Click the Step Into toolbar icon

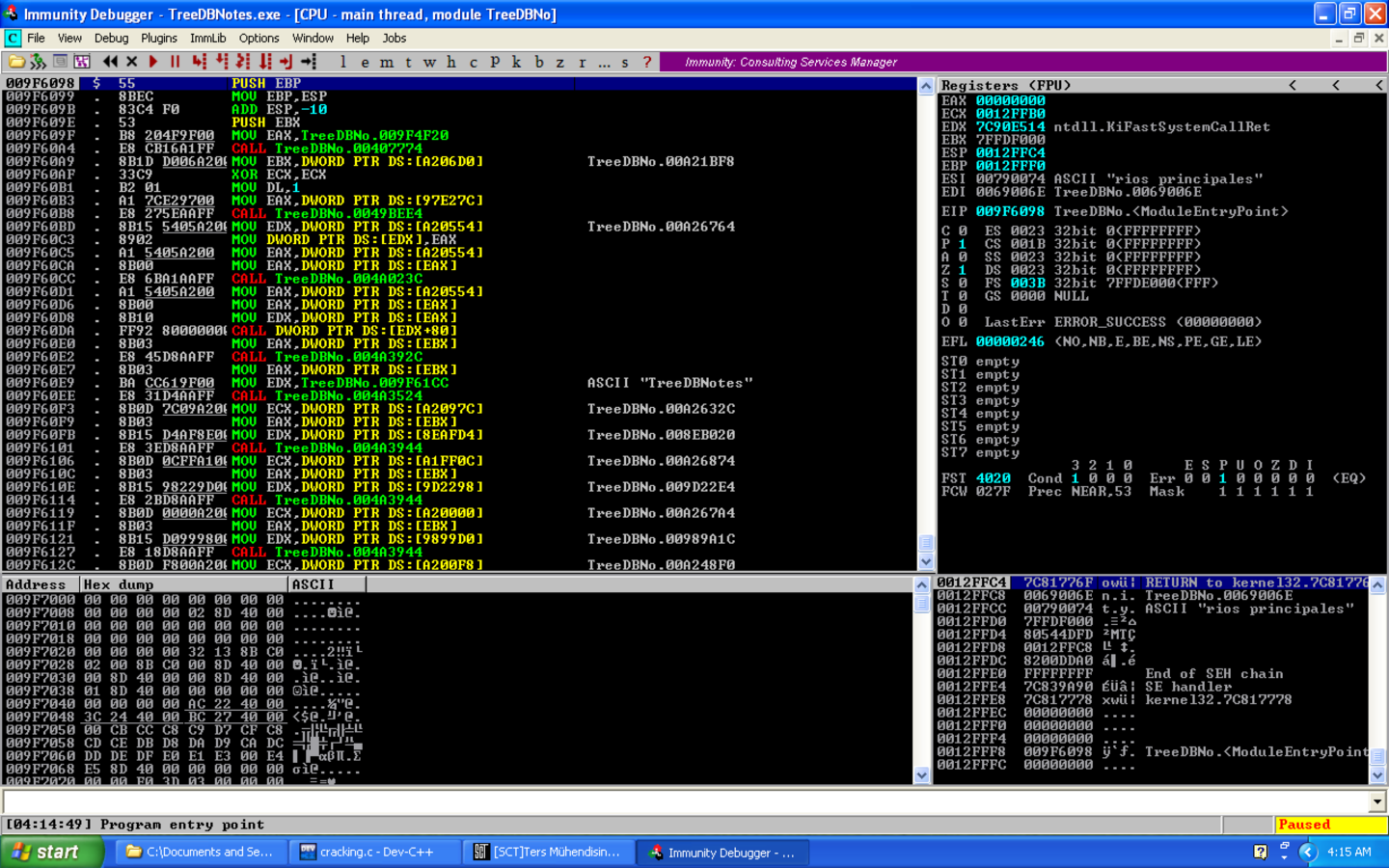click(x=199, y=62)
